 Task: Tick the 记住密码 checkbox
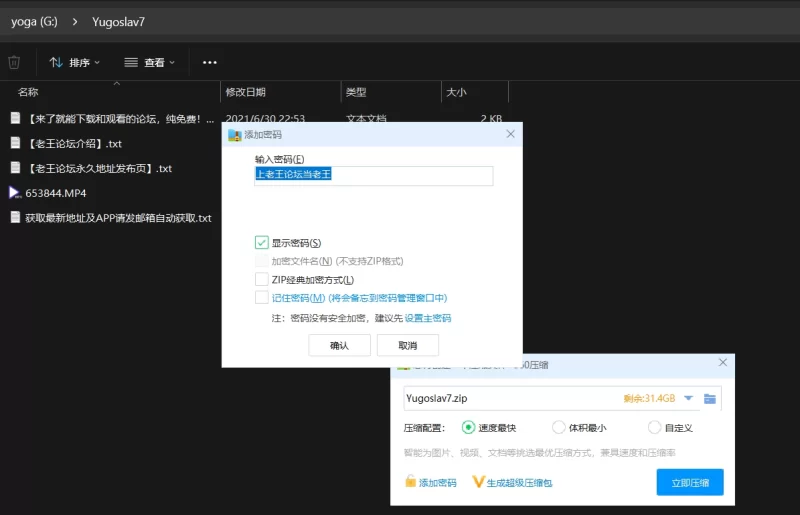(x=262, y=298)
